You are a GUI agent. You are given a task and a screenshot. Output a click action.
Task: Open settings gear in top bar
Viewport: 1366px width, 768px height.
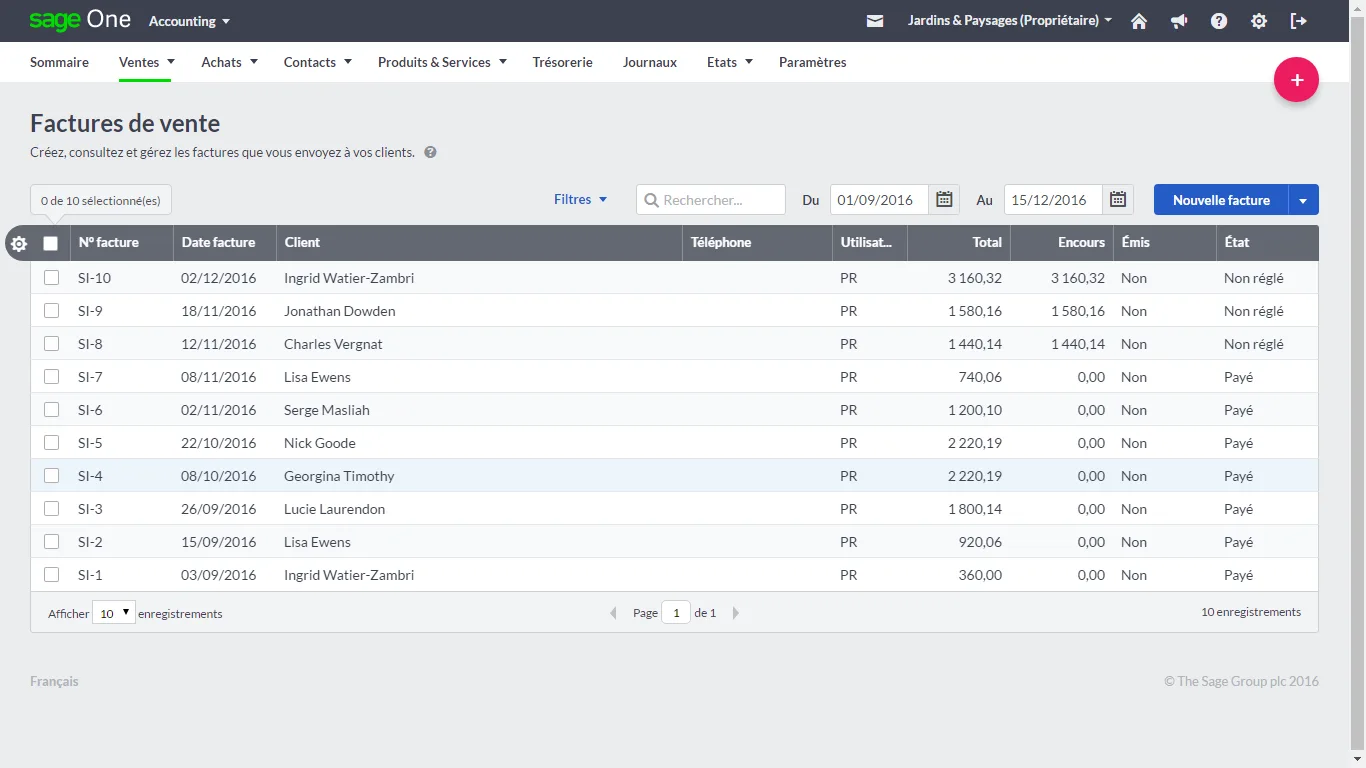tap(1259, 21)
